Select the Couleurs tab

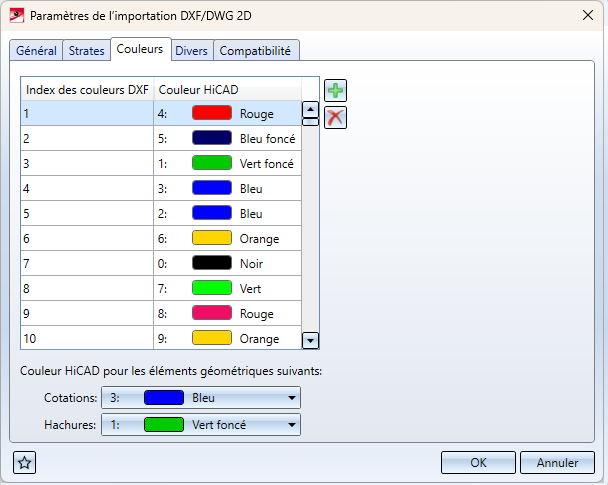[x=140, y=49]
